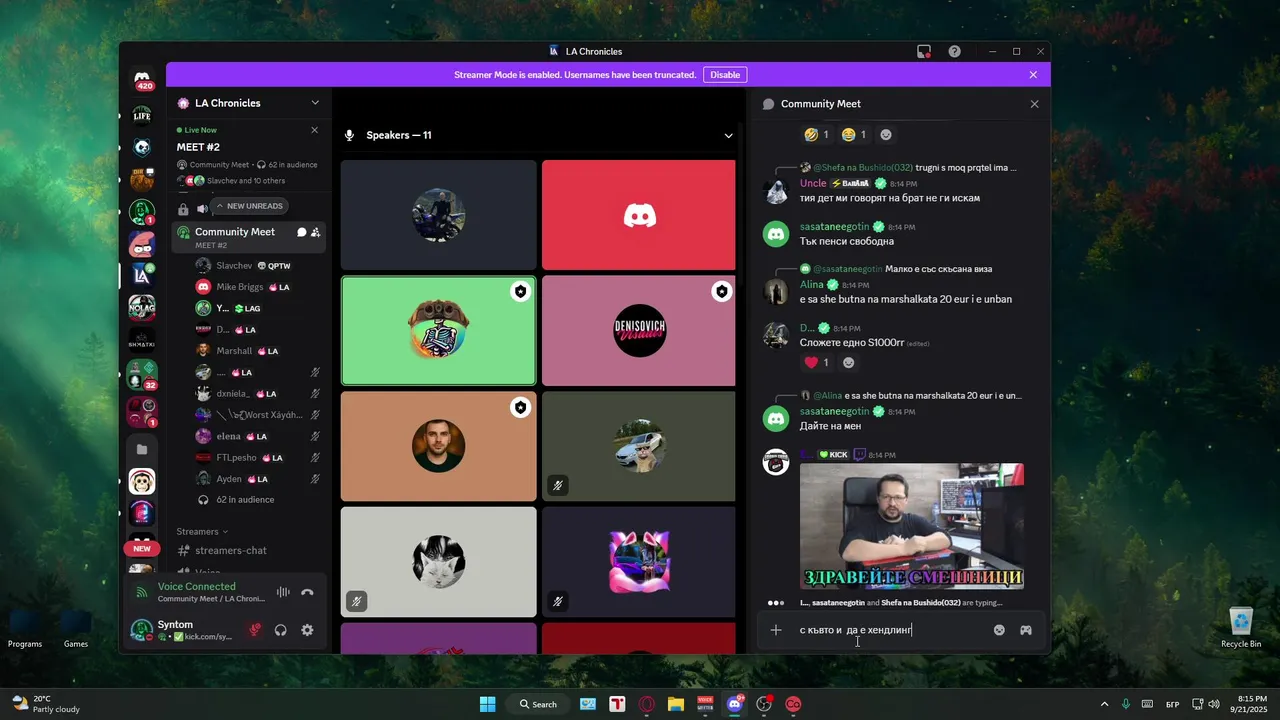The width and height of the screenshot is (1280, 720).
Task: Toggle deafen headphones in user panel
Action: (281, 630)
